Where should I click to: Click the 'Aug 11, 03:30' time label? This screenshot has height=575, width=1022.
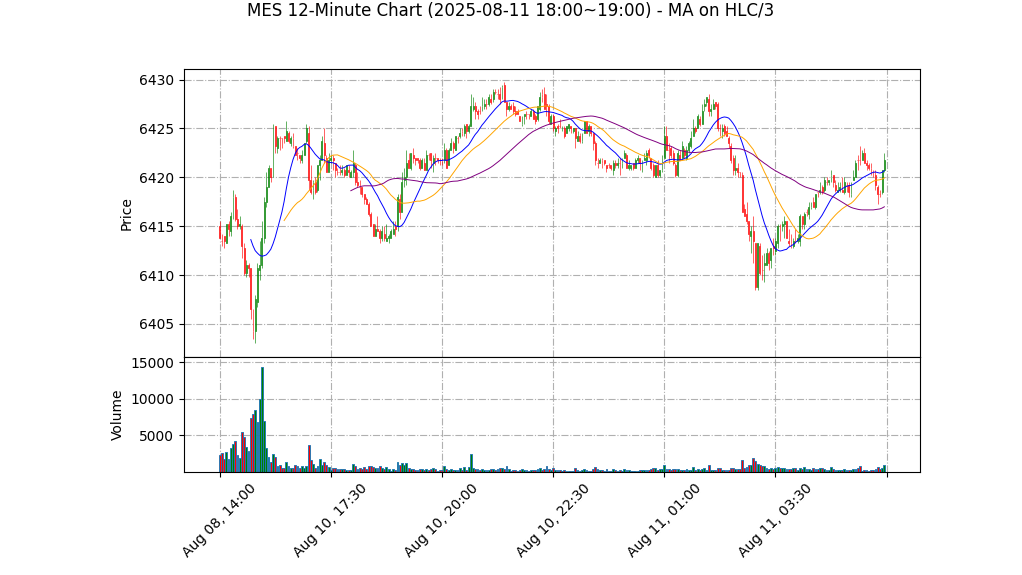click(774, 520)
